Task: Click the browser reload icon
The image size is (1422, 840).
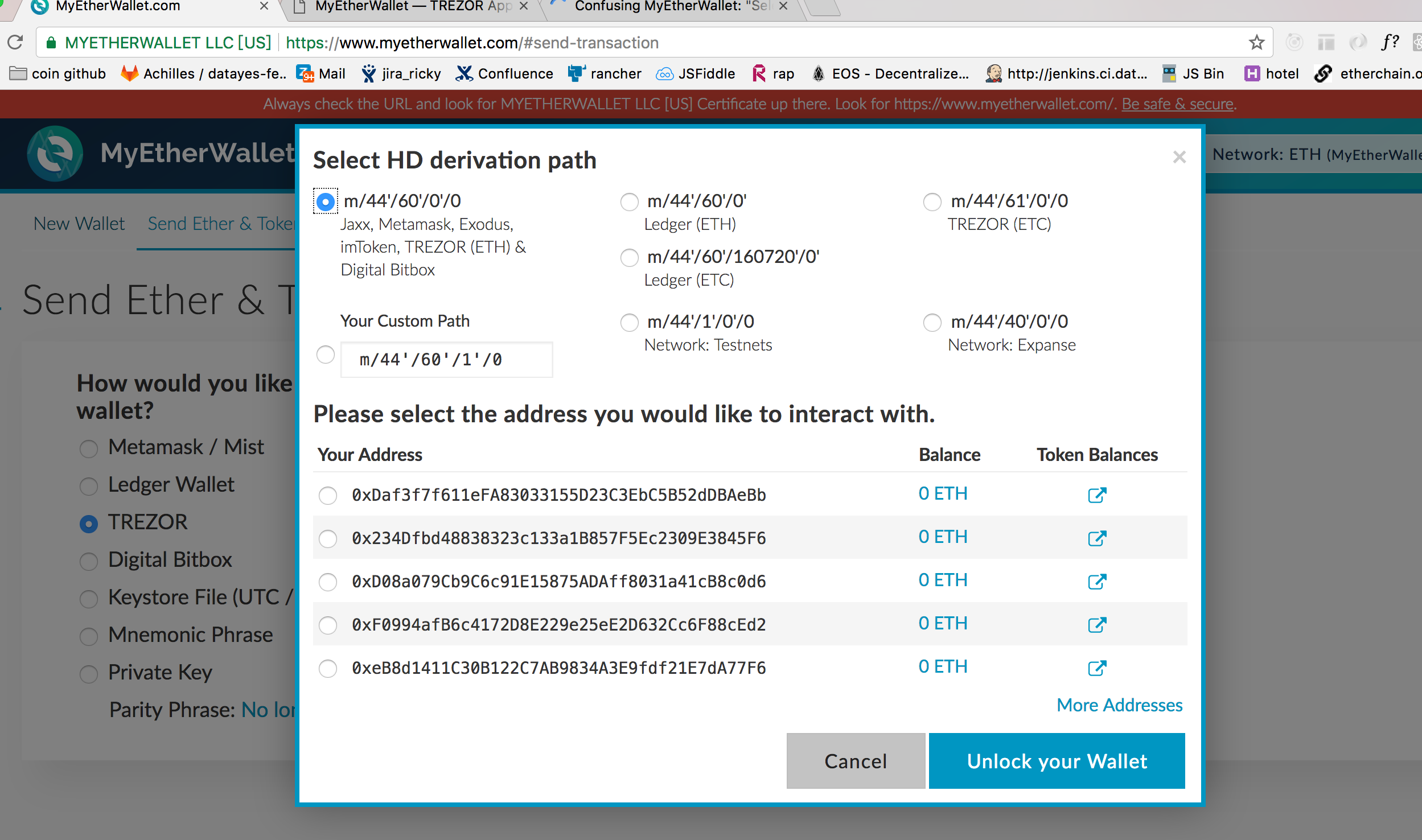Action: point(15,42)
